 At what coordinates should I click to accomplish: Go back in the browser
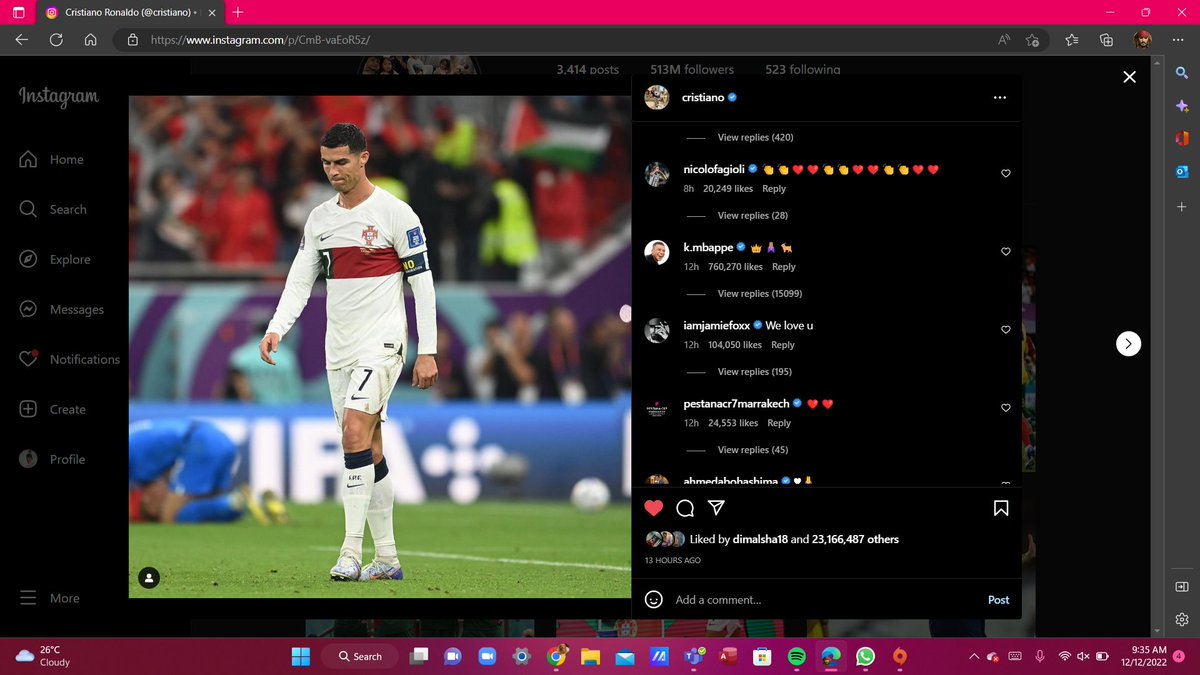(22, 40)
